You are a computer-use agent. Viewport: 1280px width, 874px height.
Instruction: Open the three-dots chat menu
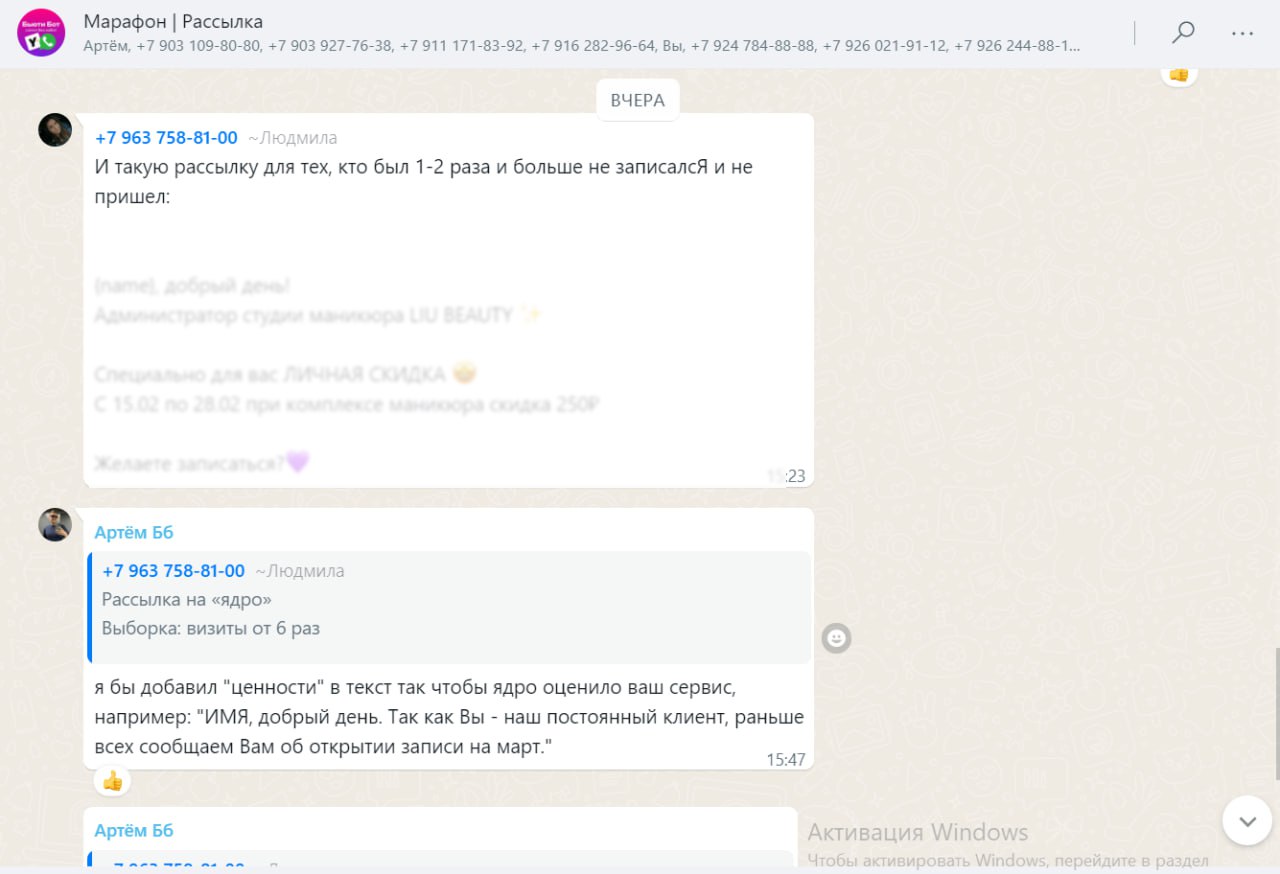pos(1243,33)
